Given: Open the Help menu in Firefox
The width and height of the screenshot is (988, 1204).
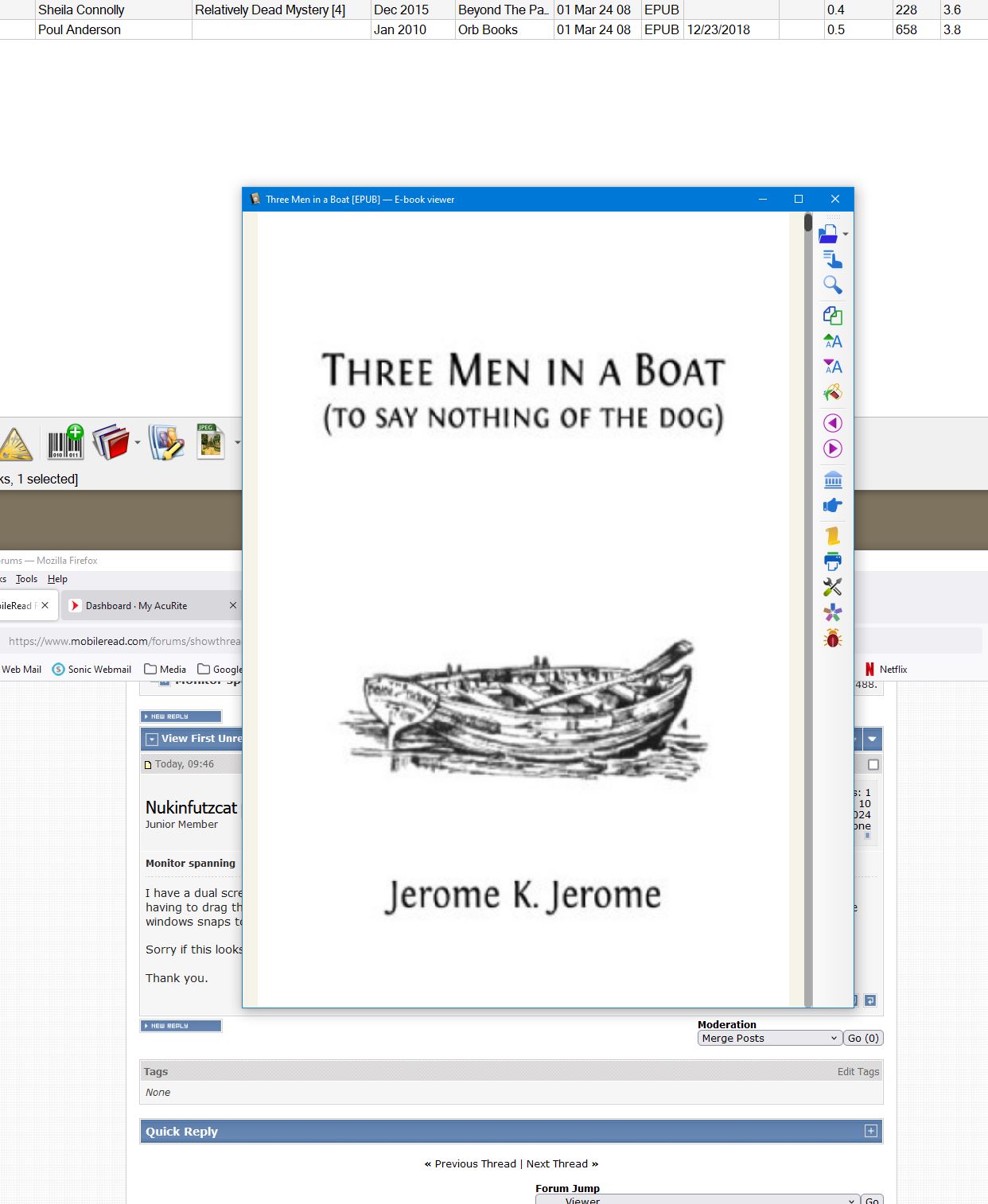Looking at the screenshot, I should [57, 579].
